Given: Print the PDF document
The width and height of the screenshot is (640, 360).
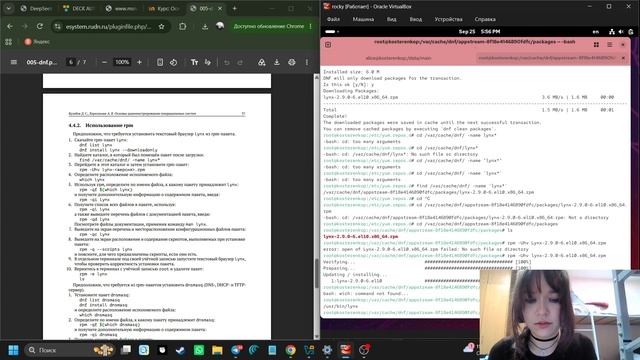Looking at the screenshot, I should (x=291, y=62).
